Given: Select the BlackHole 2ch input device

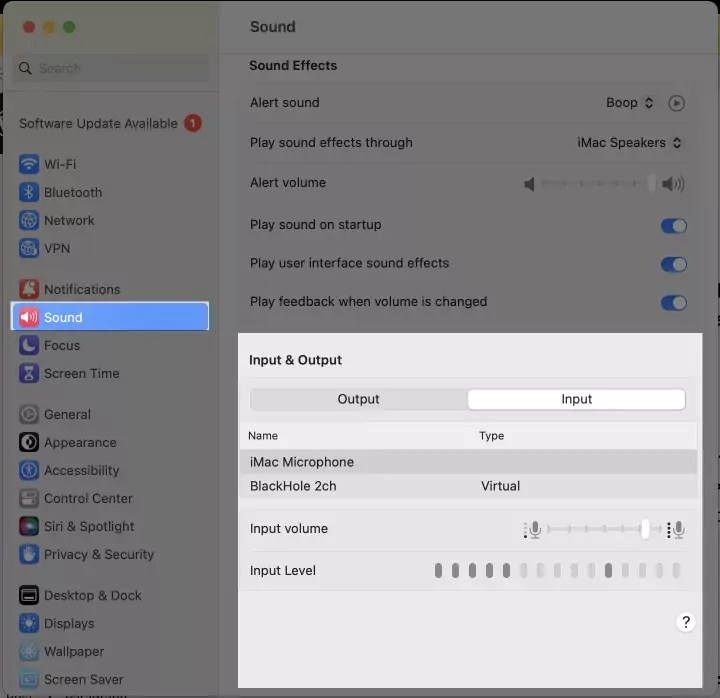Looking at the screenshot, I should tap(468, 486).
